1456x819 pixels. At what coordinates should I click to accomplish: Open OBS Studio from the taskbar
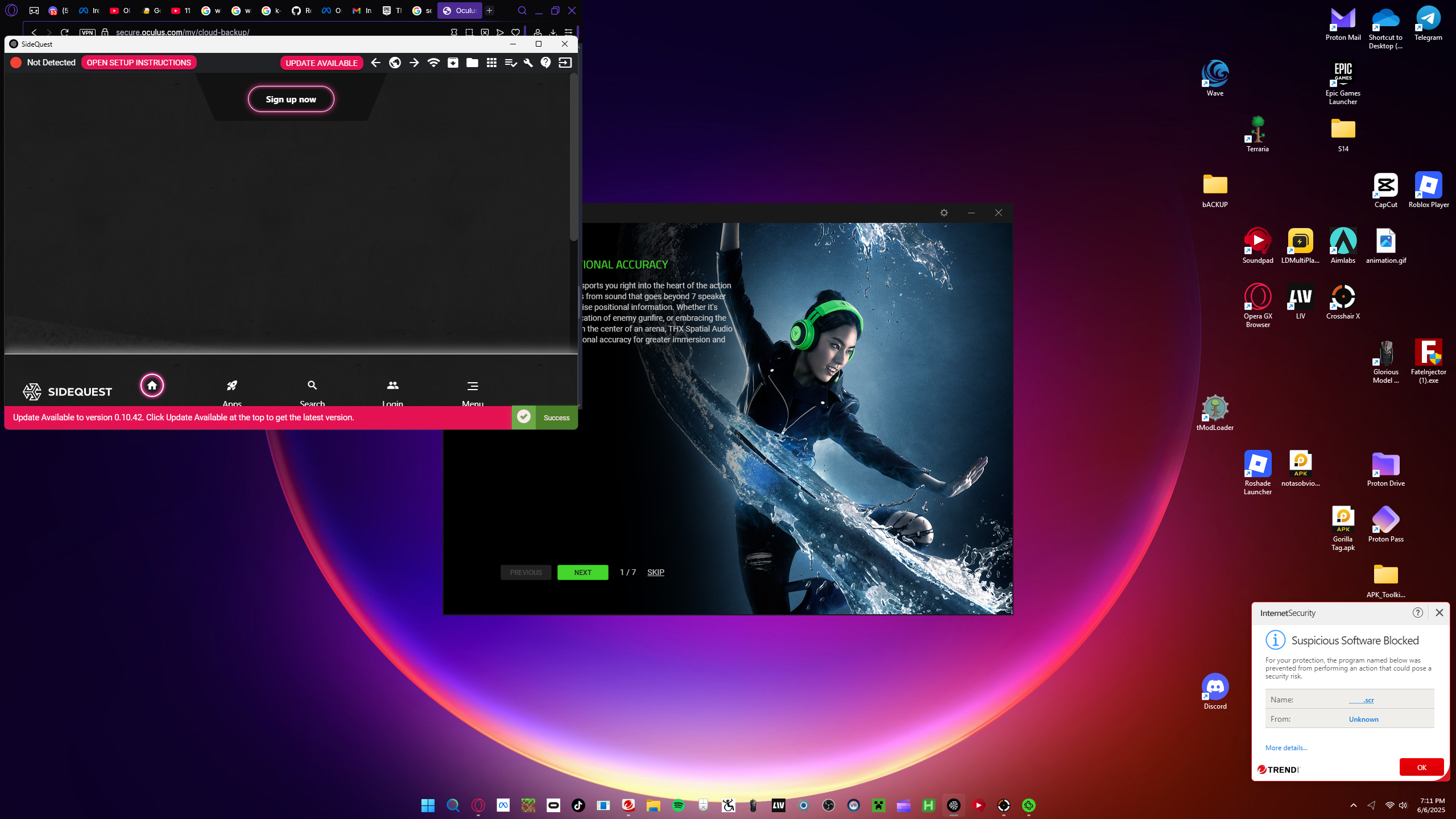(828, 805)
